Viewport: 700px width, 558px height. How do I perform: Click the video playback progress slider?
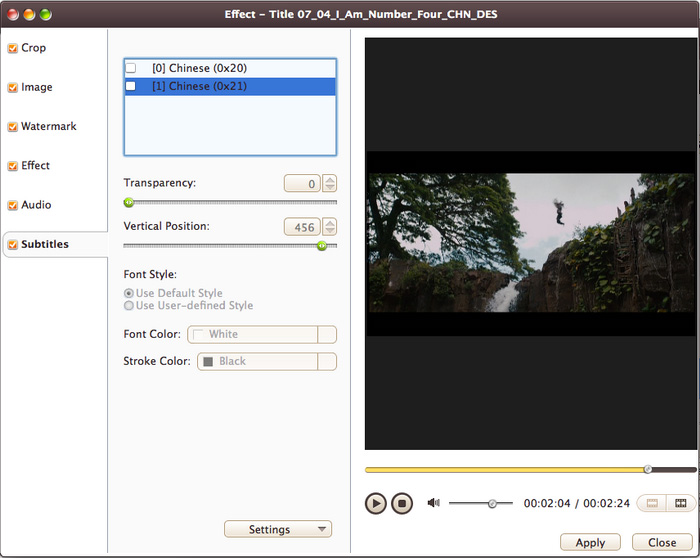tap(530, 469)
